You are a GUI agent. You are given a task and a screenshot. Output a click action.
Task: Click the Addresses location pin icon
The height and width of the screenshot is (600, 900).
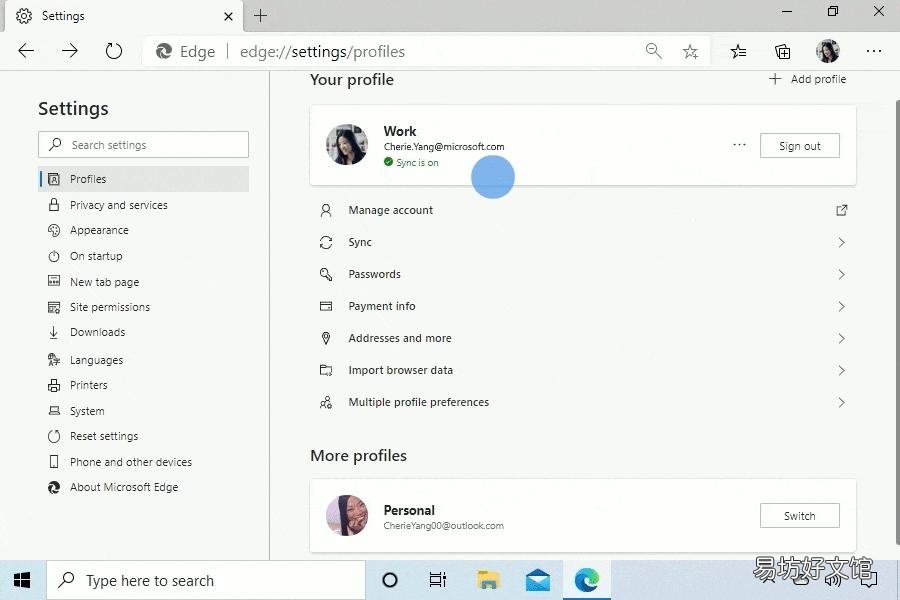pyautogui.click(x=326, y=339)
